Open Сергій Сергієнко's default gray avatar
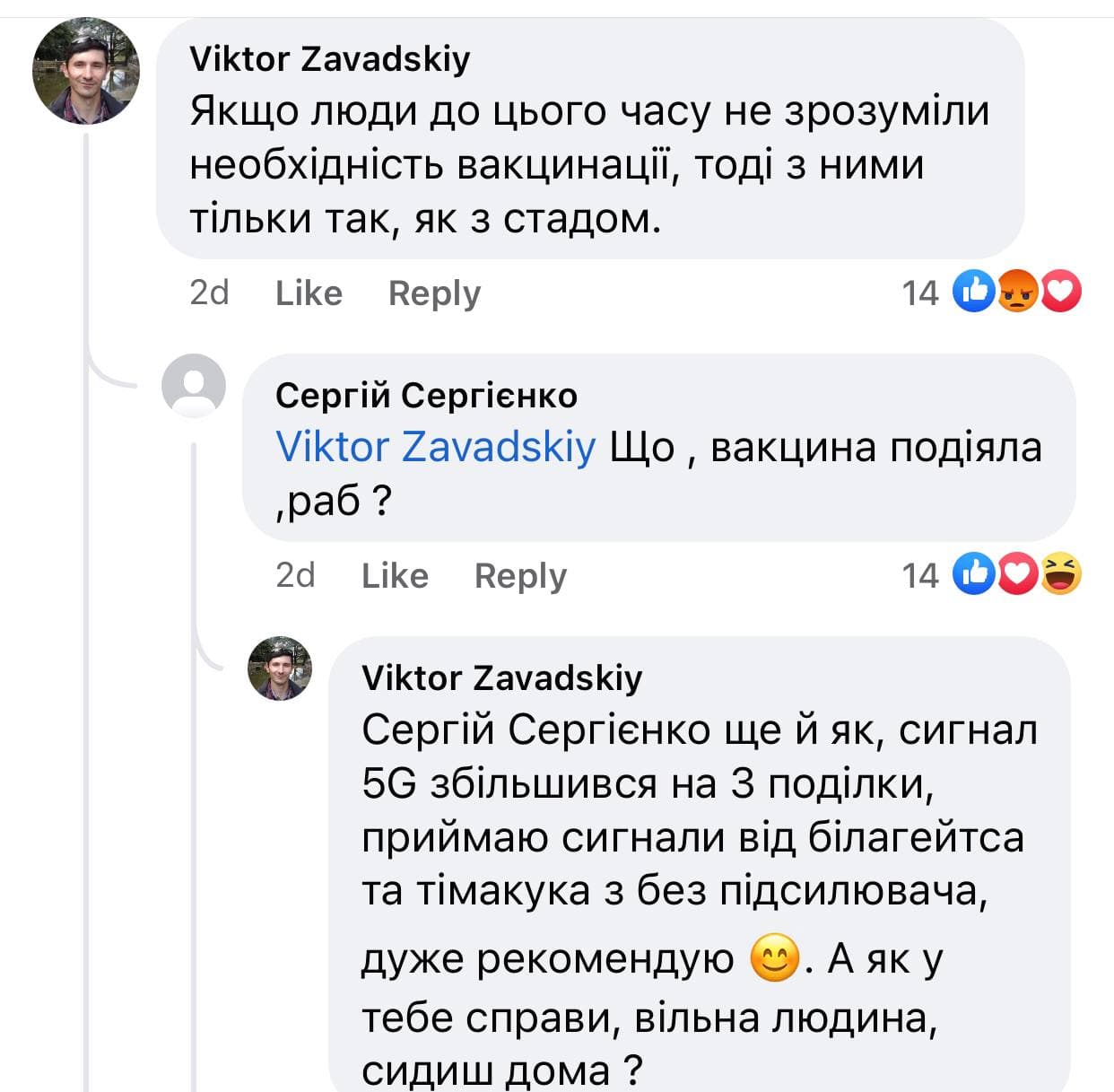Image resolution: width=1114 pixels, height=1092 pixels. (x=194, y=386)
